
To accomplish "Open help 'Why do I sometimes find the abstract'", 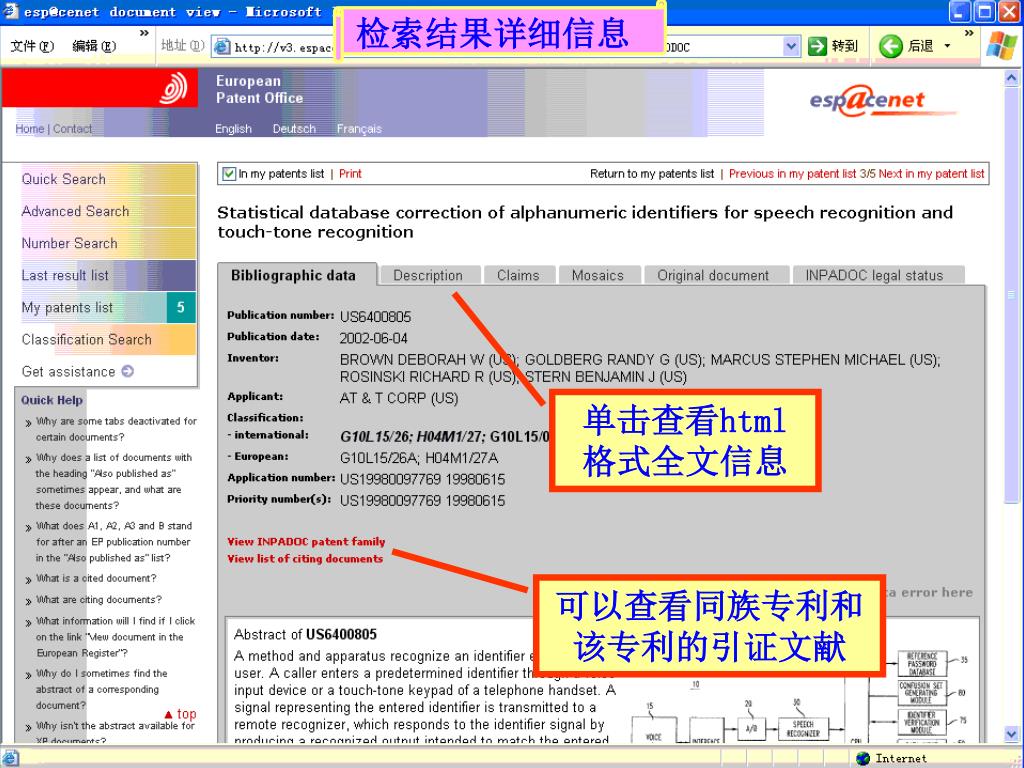I will pyautogui.click(x=102, y=689).
